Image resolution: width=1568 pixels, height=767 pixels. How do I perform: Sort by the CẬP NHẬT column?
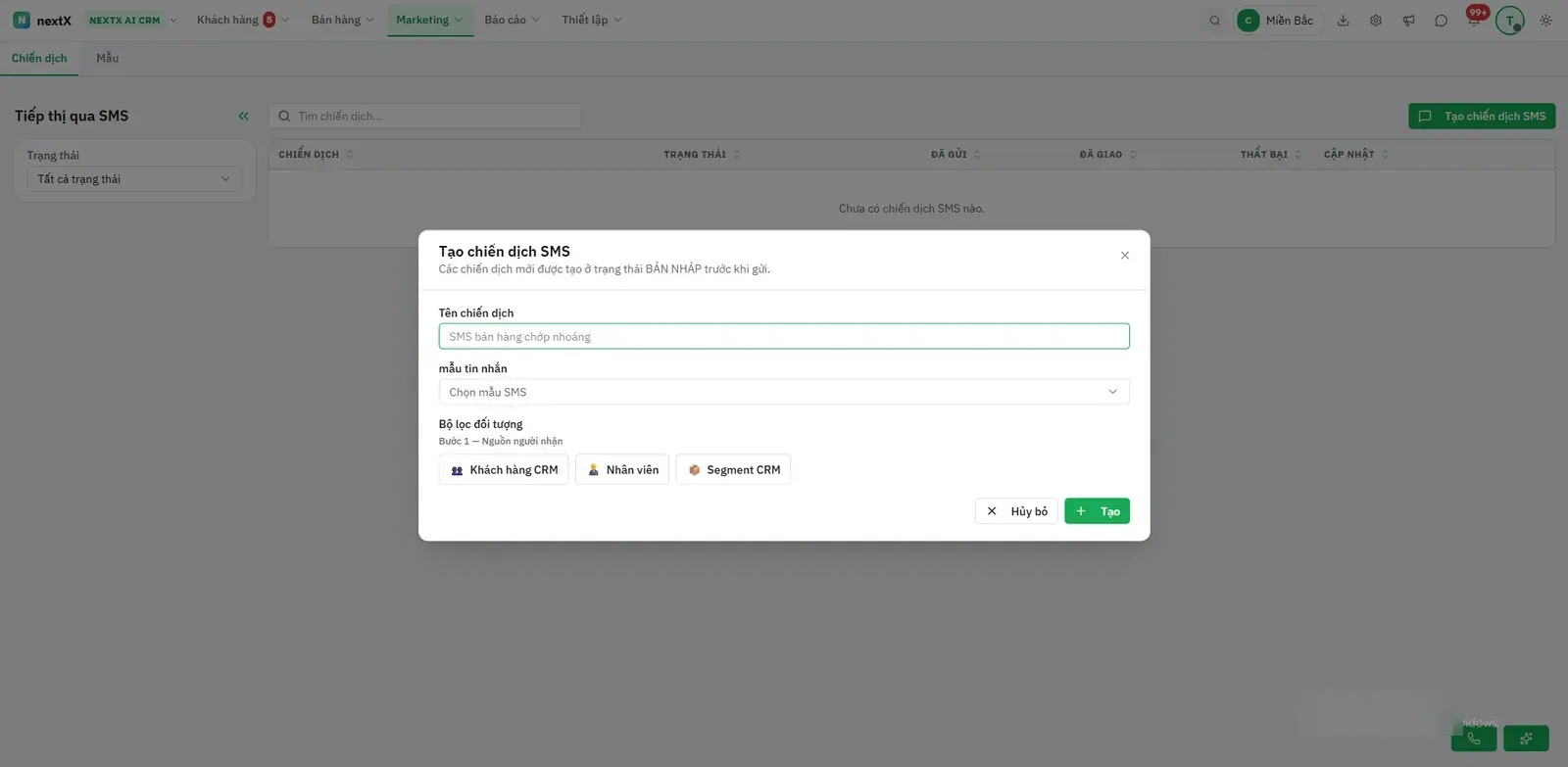tap(1356, 155)
